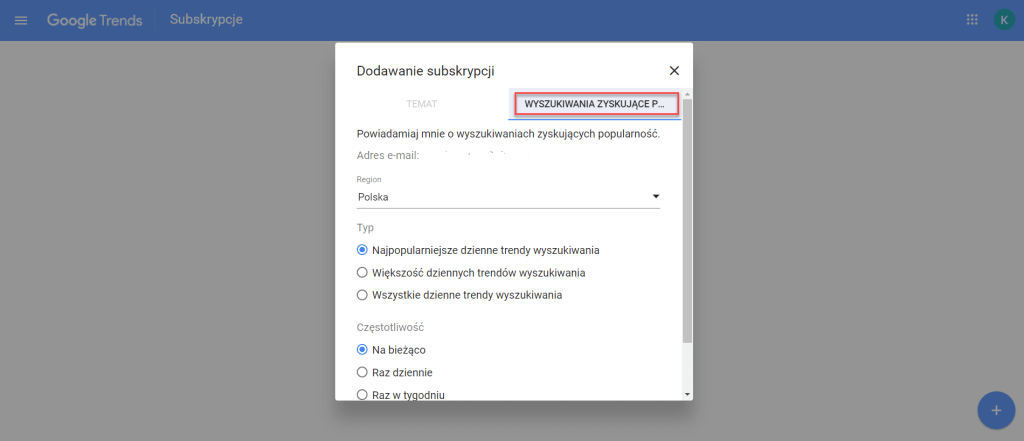Viewport: 1024px width, 441px height.
Task: Click the Google Trends logo
Action: [x=95, y=20]
